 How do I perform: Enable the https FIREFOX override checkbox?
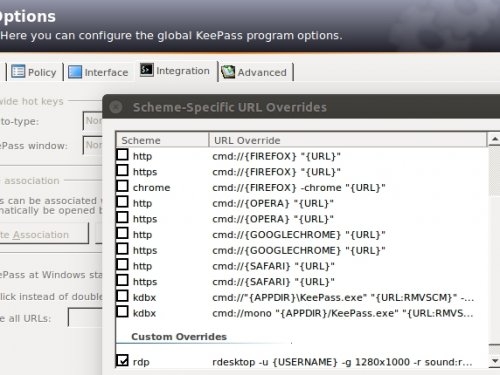(123, 170)
